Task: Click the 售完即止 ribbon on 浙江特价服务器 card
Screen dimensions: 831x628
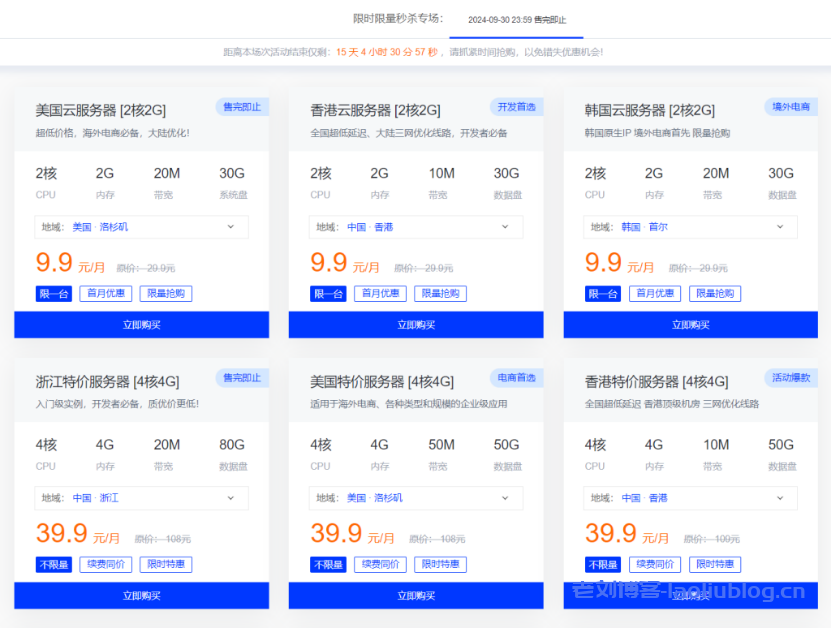Action: pyautogui.click(x=240, y=378)
